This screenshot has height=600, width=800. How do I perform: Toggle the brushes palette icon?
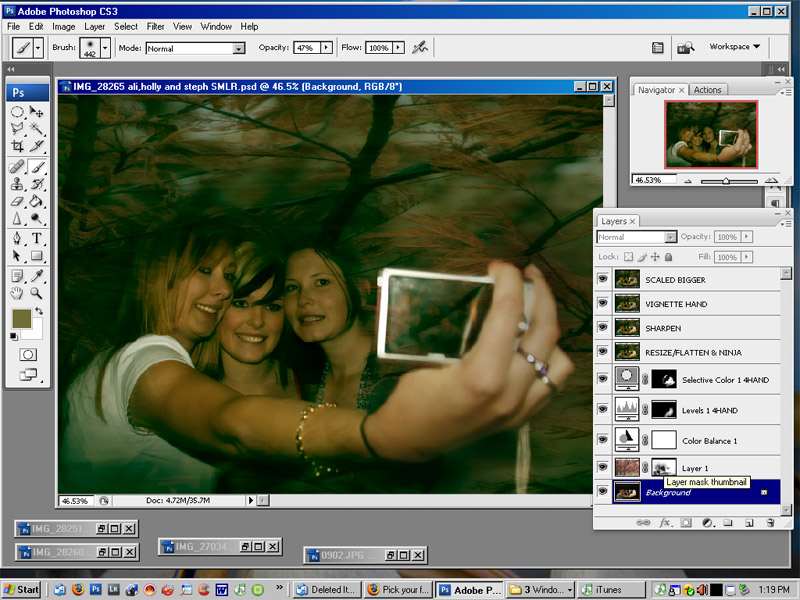pyautogui.click(x=658, y=48)
